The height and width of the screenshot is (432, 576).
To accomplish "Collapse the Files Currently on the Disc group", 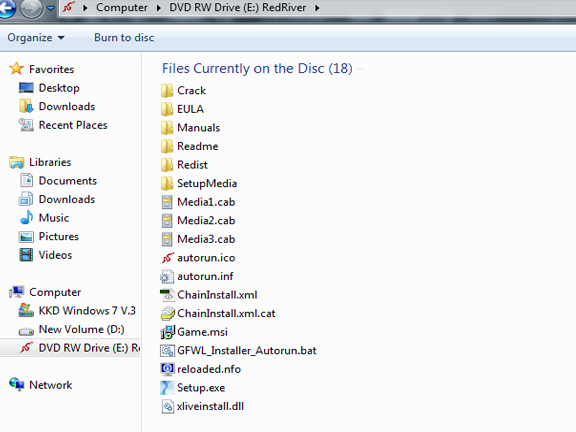I will [257, 68].
